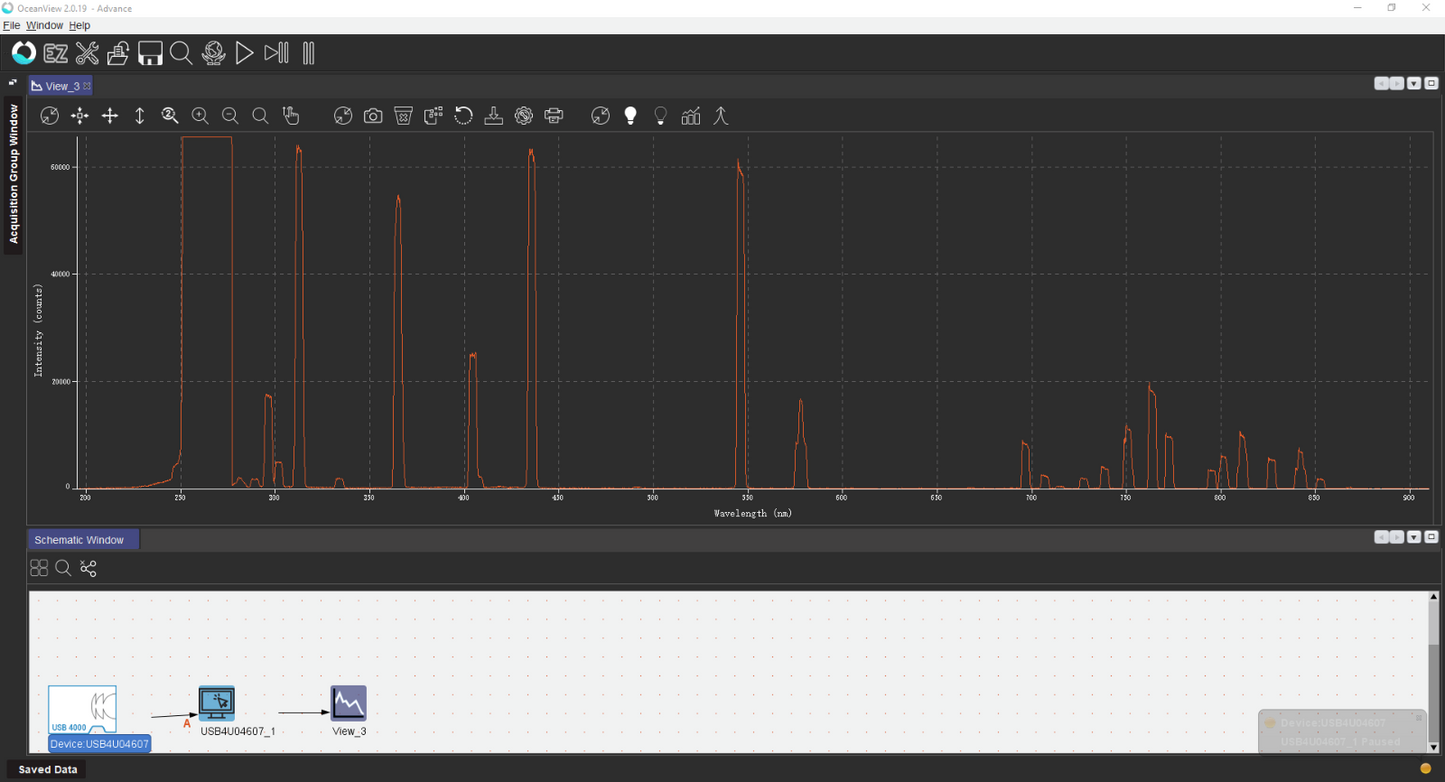Open the Schematic panel tab list dropdown arrow
Screen dimensions: 1445x782
[1414, 537]
